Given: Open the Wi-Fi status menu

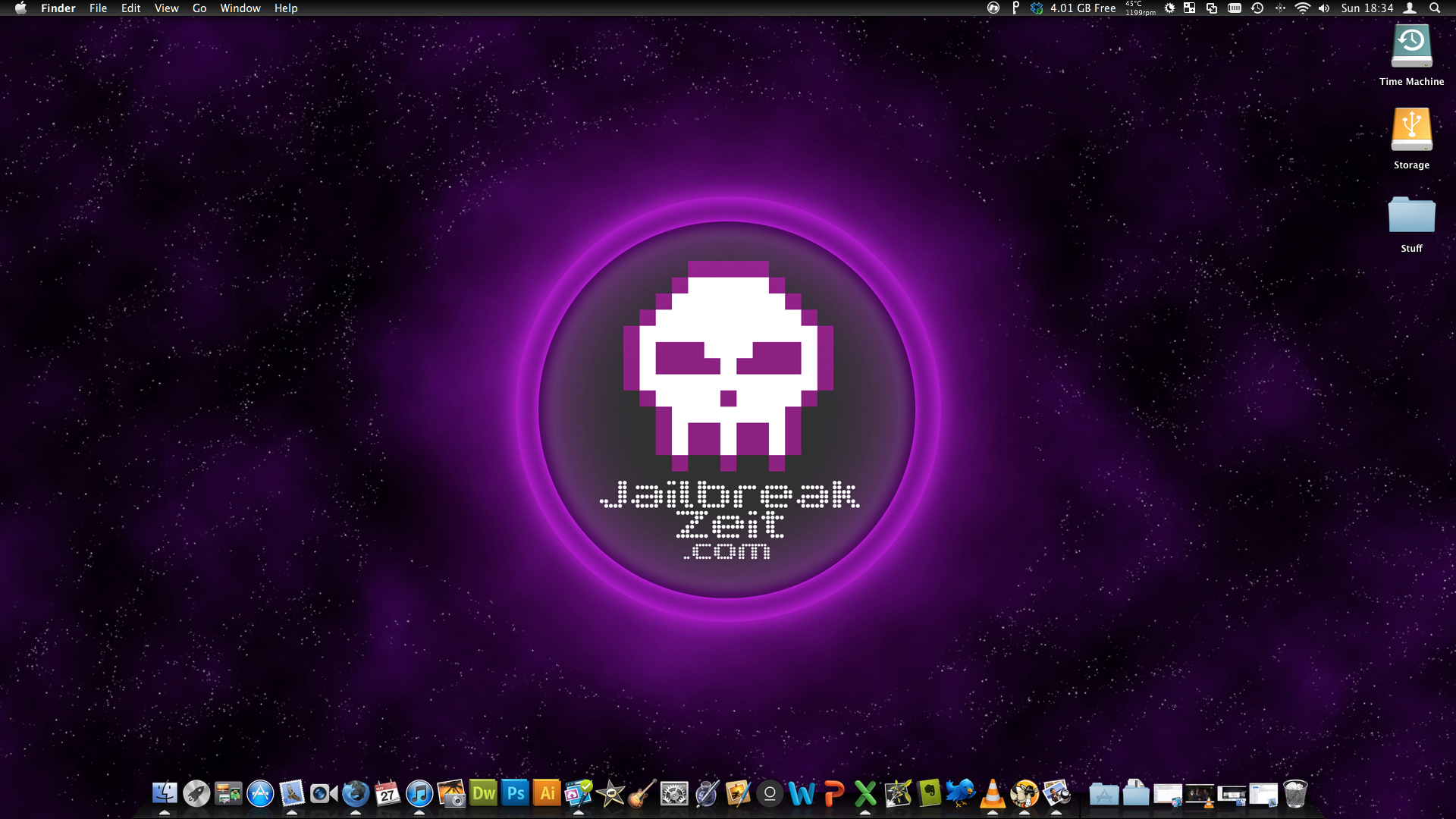Looking at the screenshot, I should click(1302, 8).
